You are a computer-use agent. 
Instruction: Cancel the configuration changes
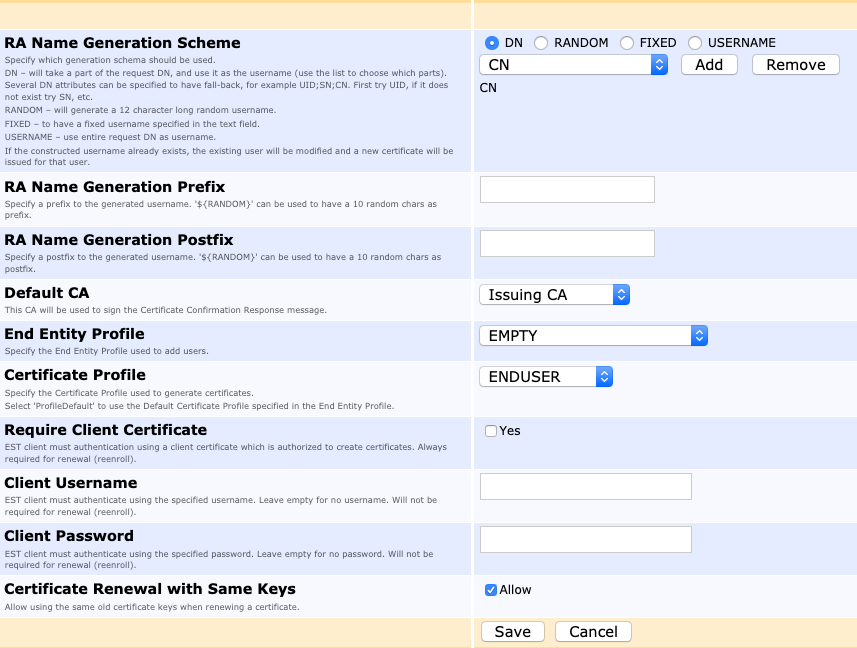point(592,631)
